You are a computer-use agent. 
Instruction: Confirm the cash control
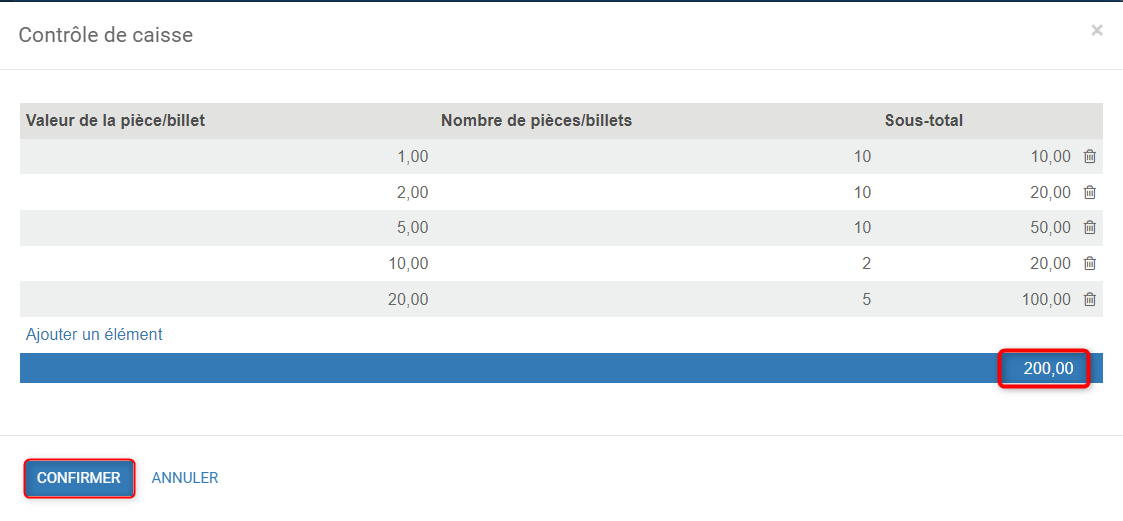pyautogui.click(x=79, y=478)
